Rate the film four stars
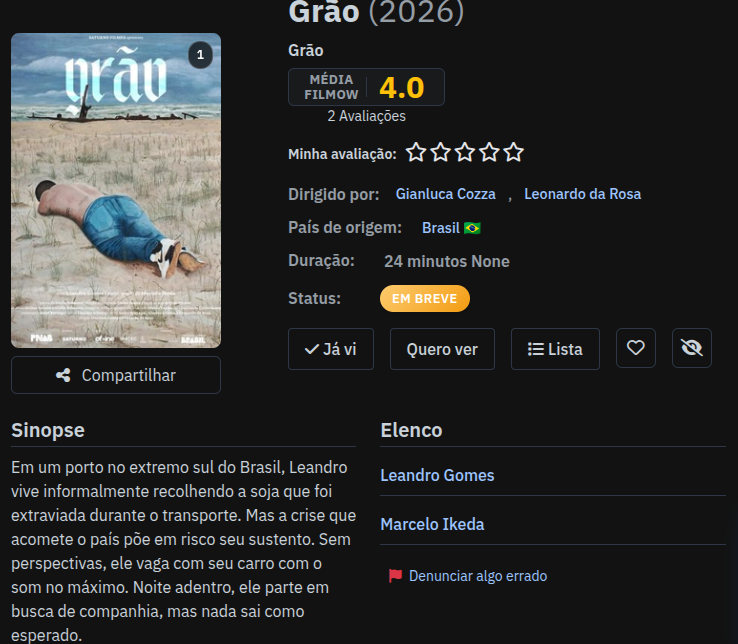The image size is (738, 644). tap(489, 153)
